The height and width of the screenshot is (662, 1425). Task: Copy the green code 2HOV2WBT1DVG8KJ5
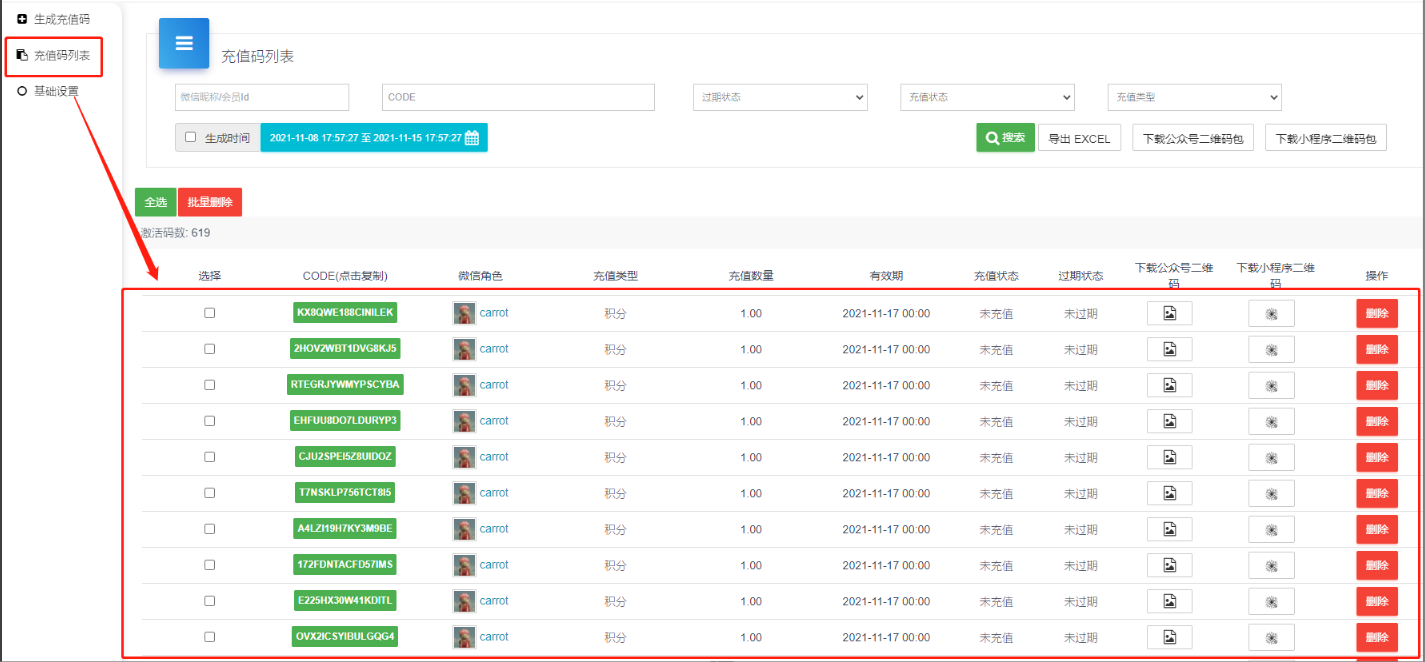point(345,349)
